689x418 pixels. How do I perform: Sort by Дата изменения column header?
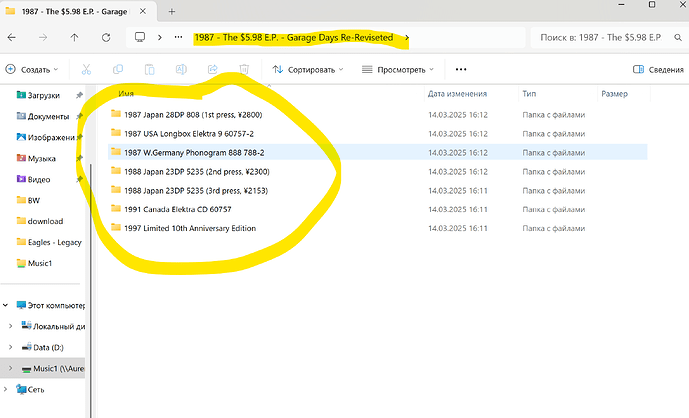[457, 94]
